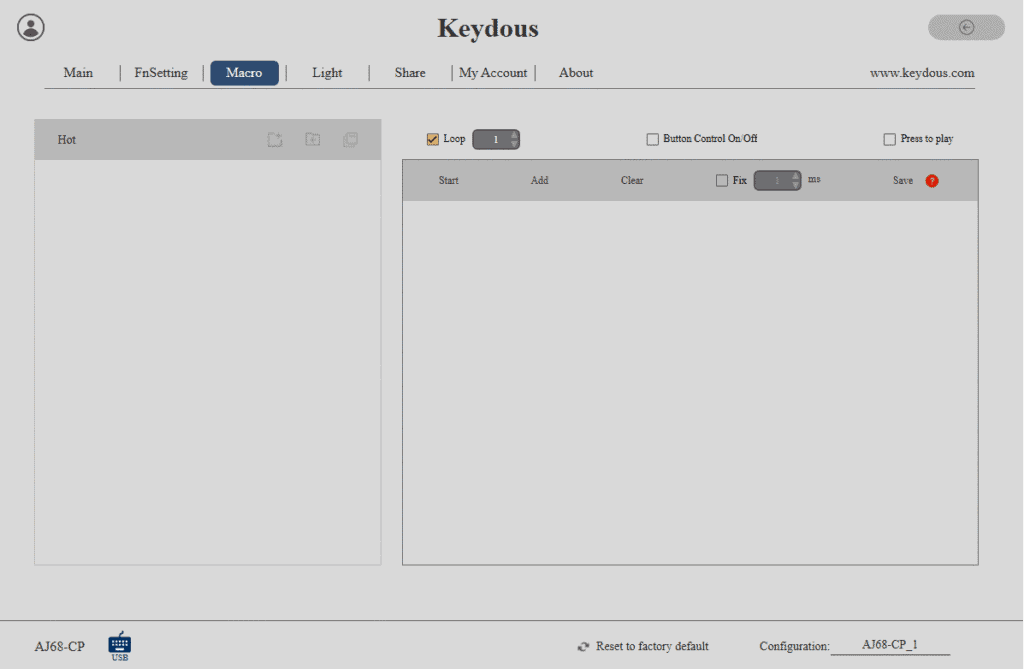Viewport: 1024px width, 669px height.
Task: Open the red help question mark
Action: point(932,181)
